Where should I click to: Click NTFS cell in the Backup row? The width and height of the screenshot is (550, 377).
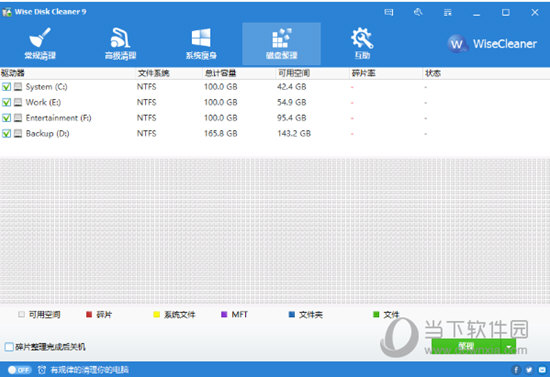click(147, 133)
